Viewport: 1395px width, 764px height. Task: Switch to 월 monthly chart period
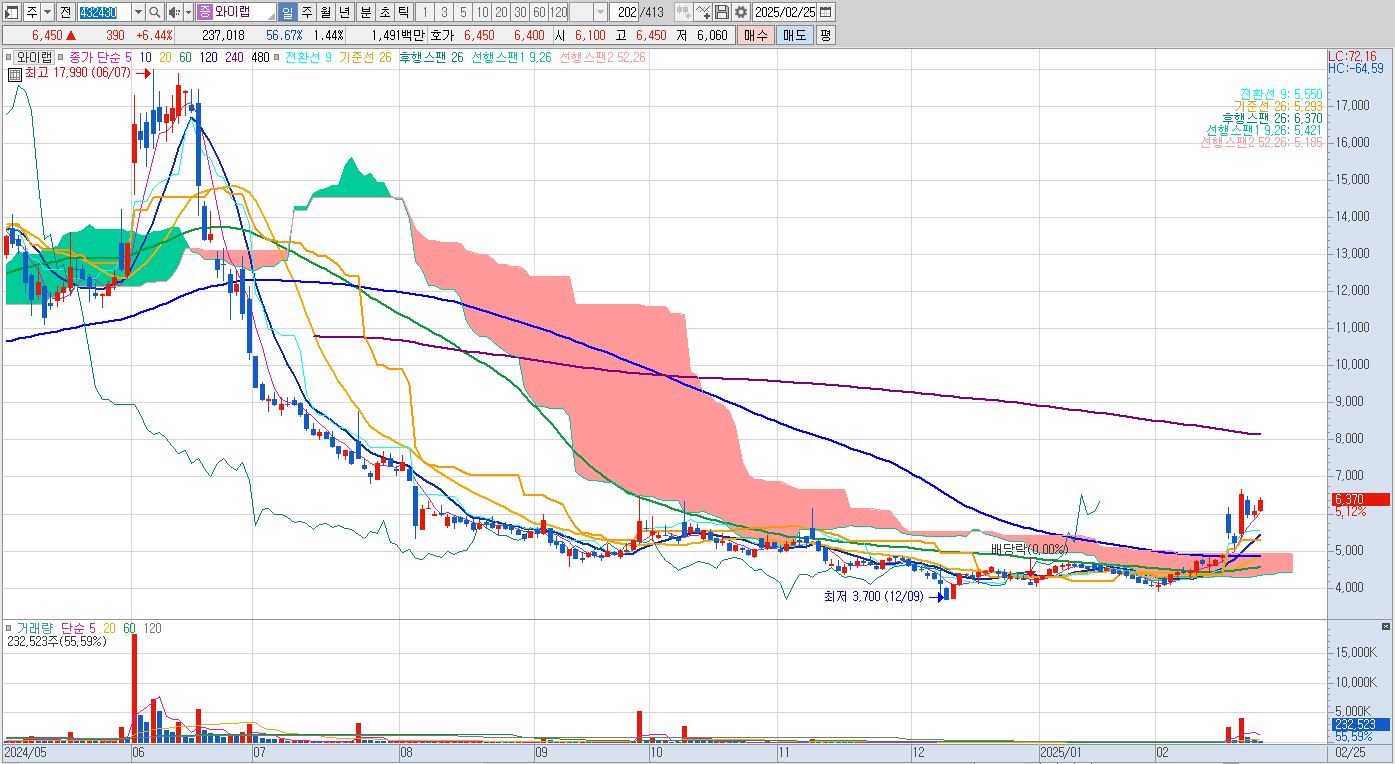326,12
